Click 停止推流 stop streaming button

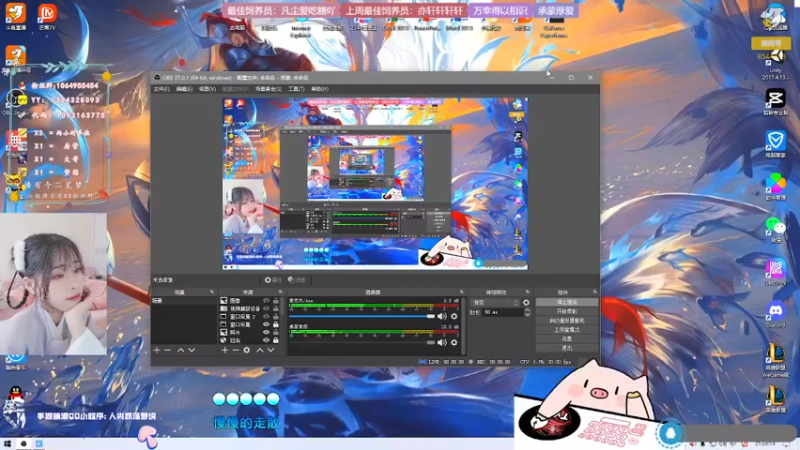[x=567, y=303]
